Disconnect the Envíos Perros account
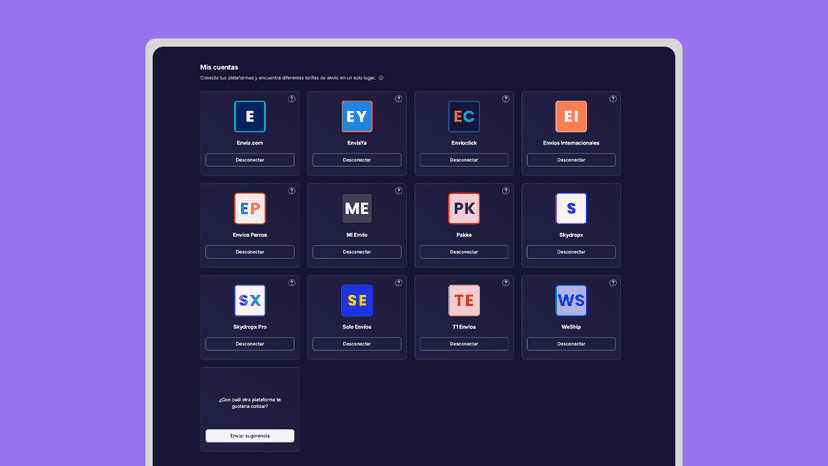The image size is (828, 466). (x=250, y=251)
